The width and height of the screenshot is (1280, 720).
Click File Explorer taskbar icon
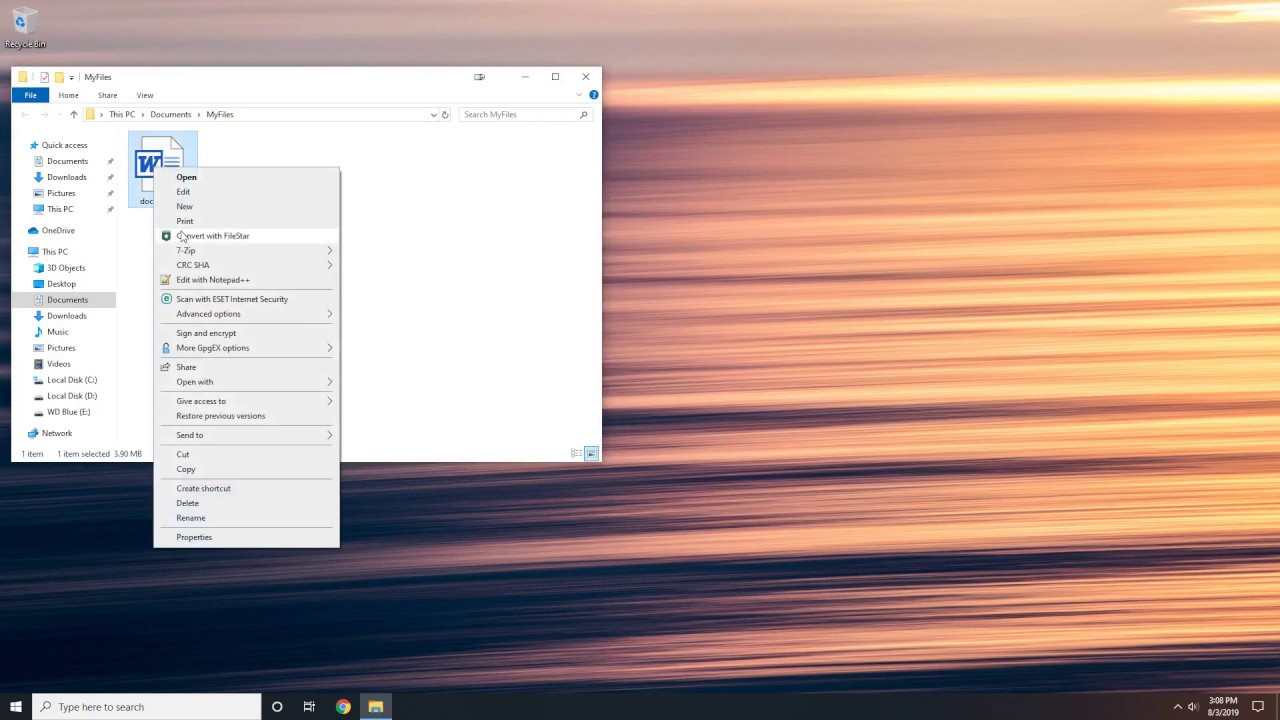(x=376, y=707)
